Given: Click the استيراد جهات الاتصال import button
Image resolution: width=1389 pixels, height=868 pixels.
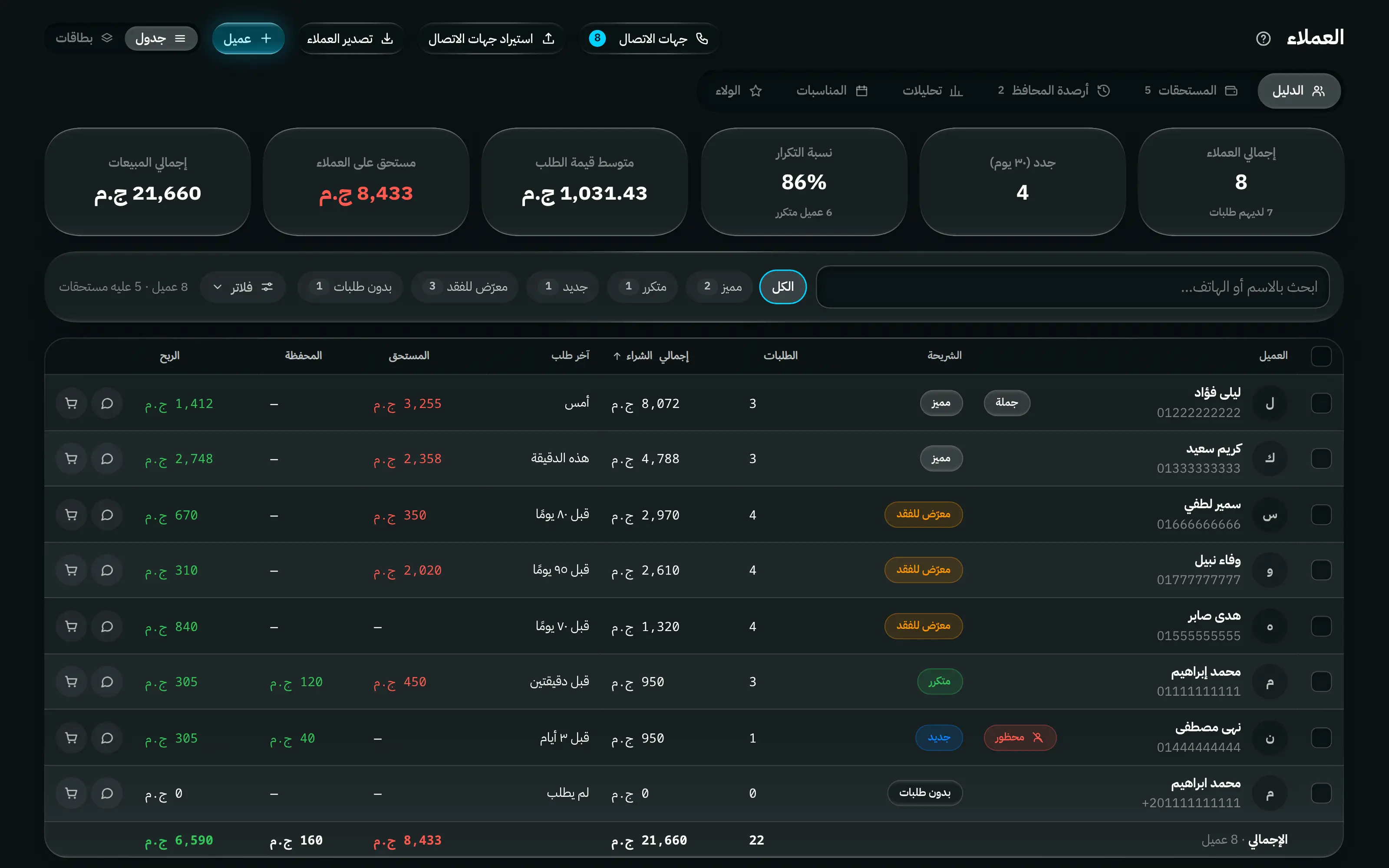Looking at the screenshot, I should tap(491, 39).
